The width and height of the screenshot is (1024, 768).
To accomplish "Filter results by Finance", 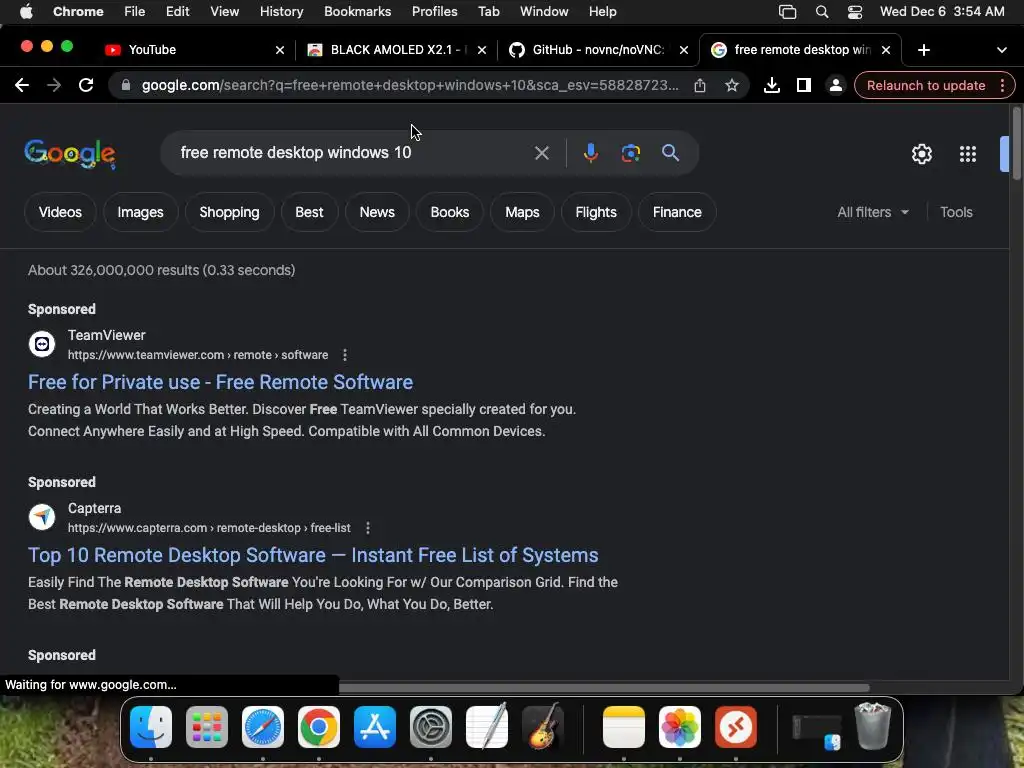I will (677, 212).
